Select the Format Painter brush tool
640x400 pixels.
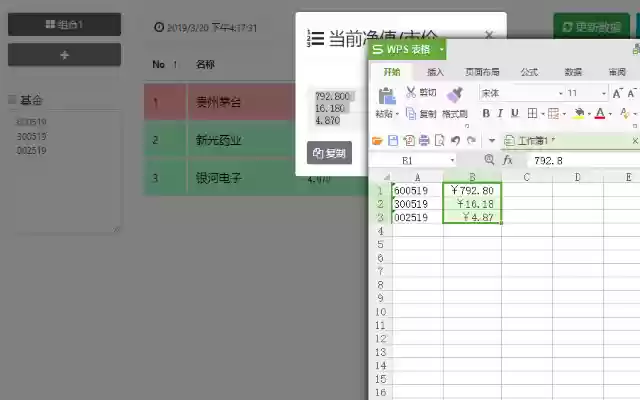click(x=454, y=94)
